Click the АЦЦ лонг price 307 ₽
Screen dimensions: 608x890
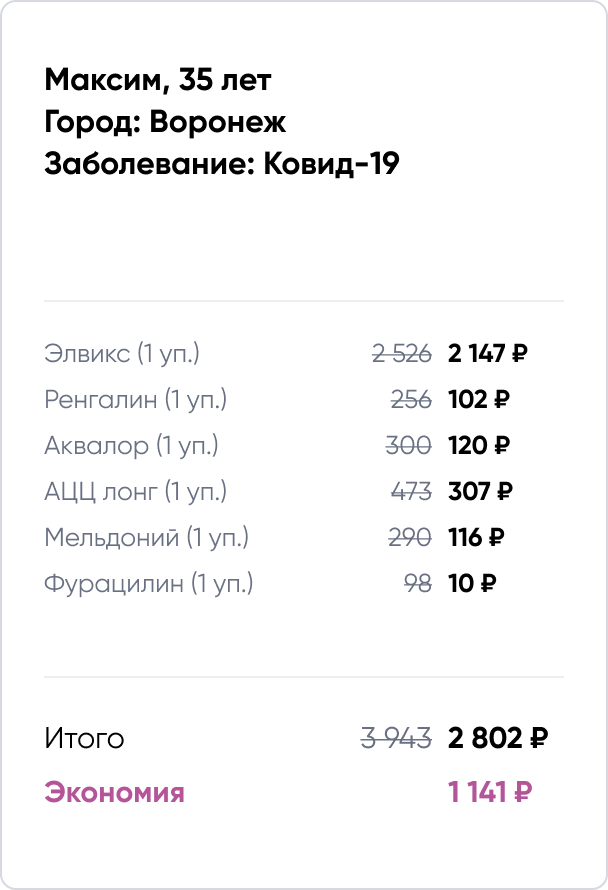pos(480,491)
